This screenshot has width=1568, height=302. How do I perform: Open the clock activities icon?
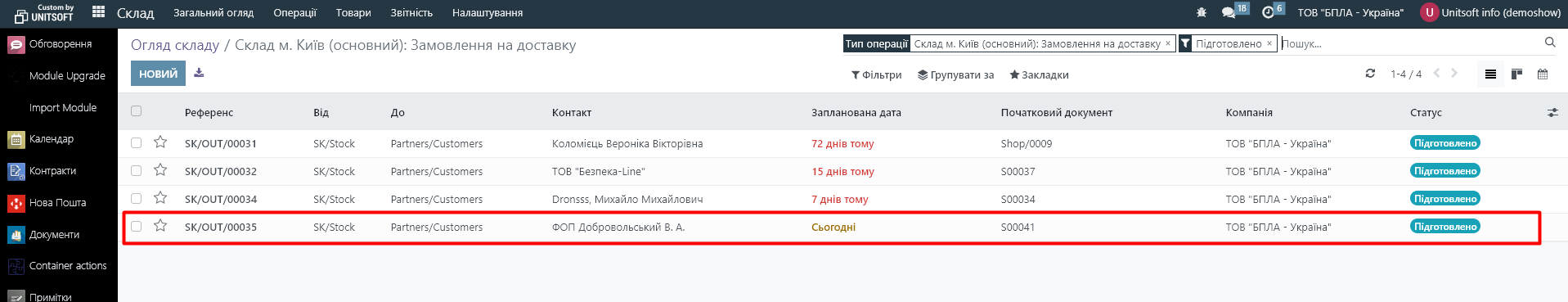pos(1269,12)
